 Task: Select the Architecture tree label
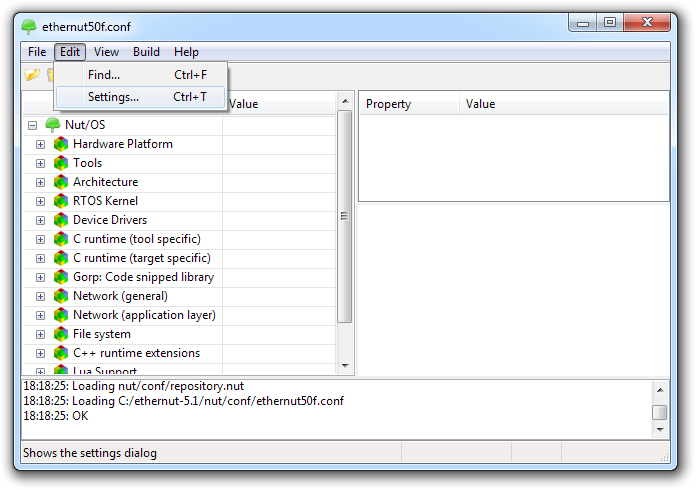coord(106,182)
